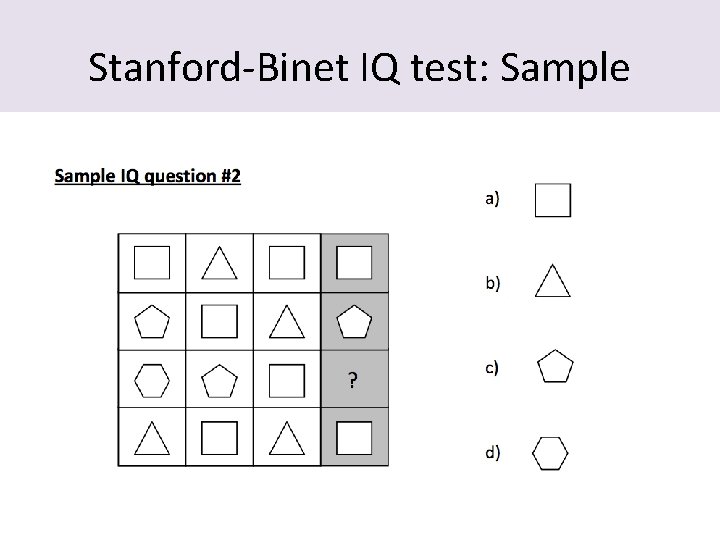Click the square in the top-right gray cell
Viewport: 720px width, 540px height.
click(x=354, y=263)
